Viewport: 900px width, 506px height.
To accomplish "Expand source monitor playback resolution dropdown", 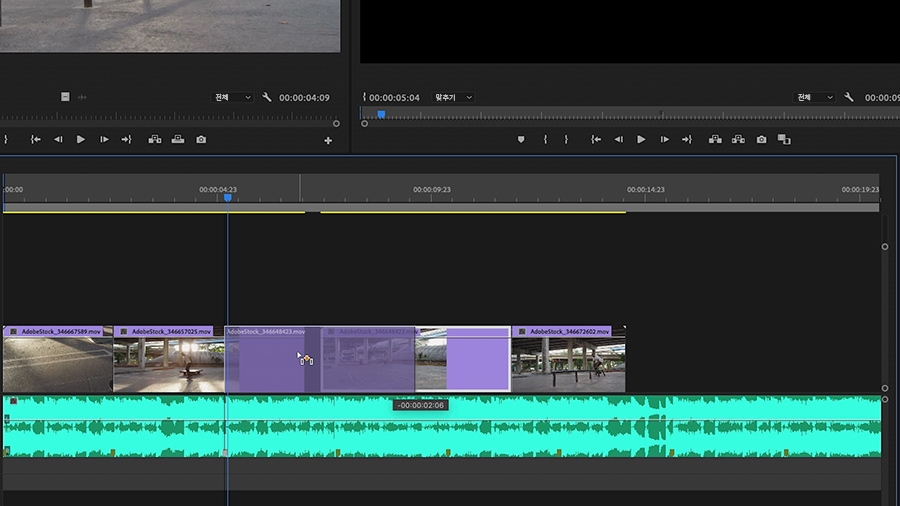I will (x=233, y=97).
